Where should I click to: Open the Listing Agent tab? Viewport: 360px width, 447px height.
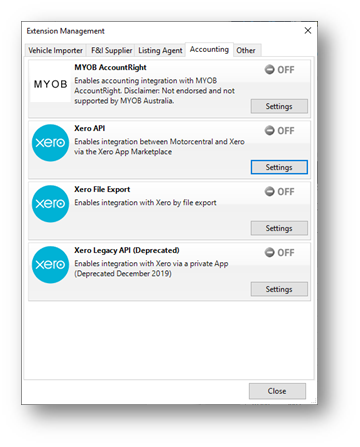click(x=160, y=50)
